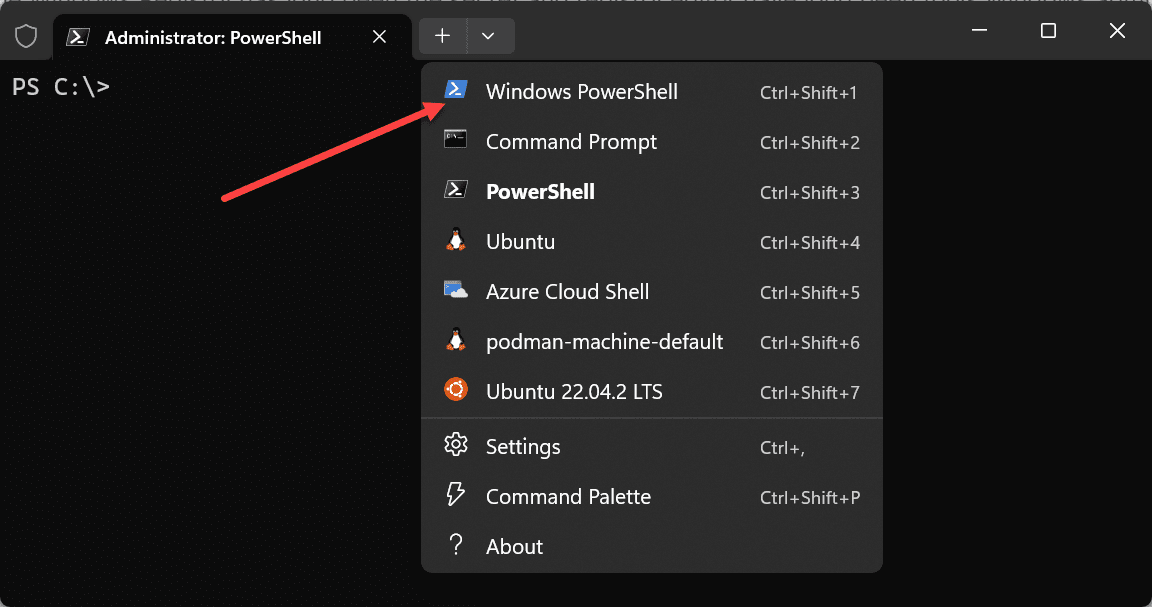Collapse the new tab dropdown chevron

[x=488, y=36]
